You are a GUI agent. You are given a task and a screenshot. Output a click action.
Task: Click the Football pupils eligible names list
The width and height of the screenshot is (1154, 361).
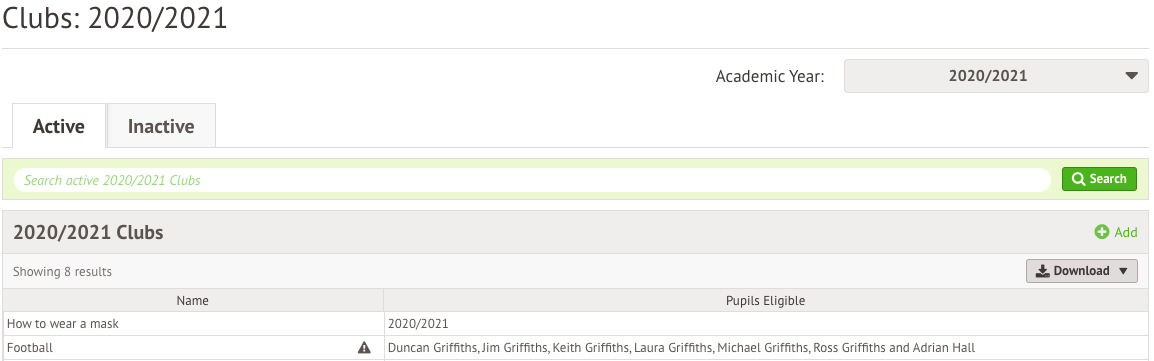point(681,348)
